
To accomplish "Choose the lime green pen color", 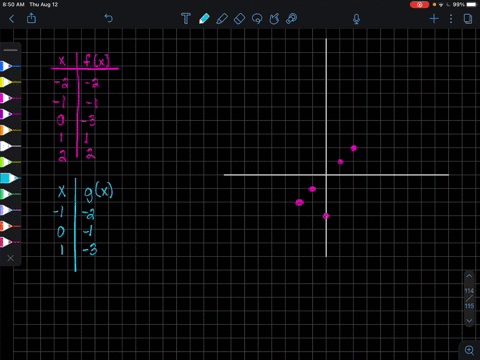I will (x=10, y=162).
